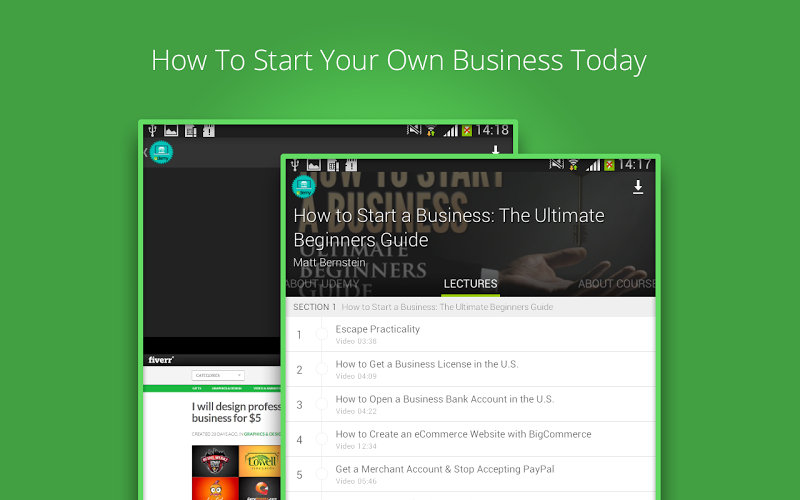Open lecture How to Open a Business Bank Account
Image resolution: width=800 pixels, height=500 pixels.
[470, 405]
